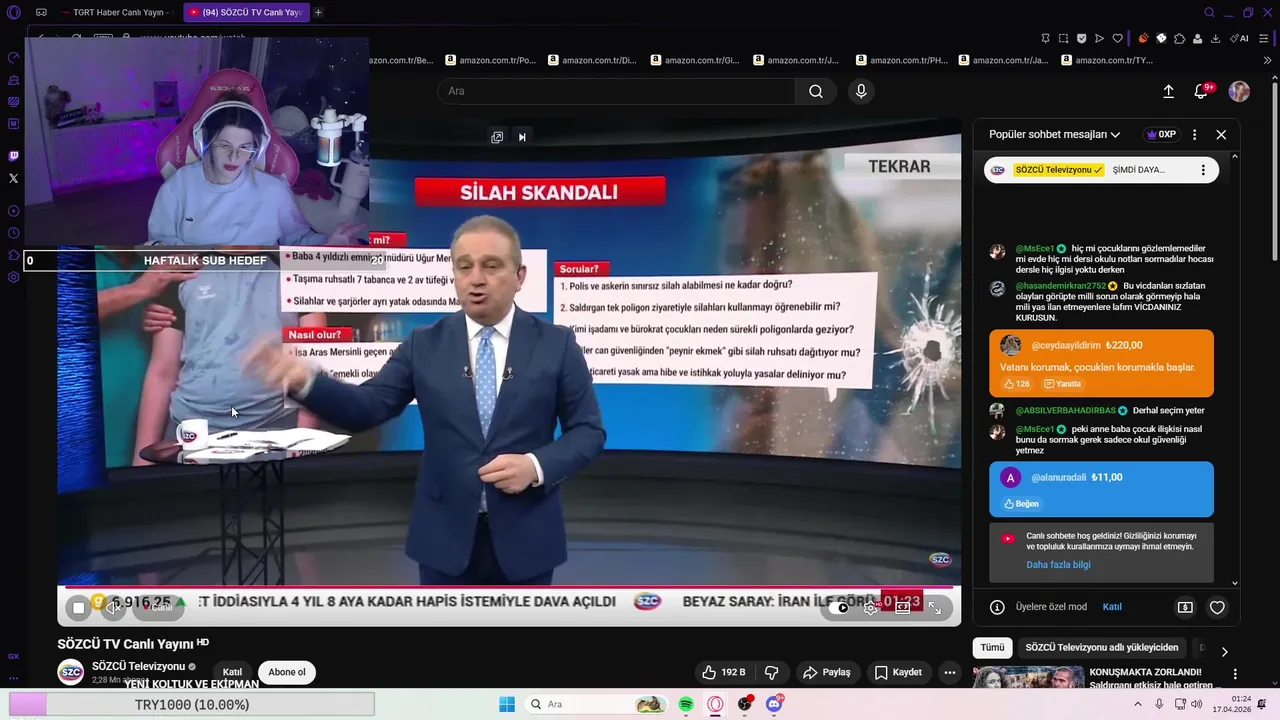The image size is (1280, 720).
Task: Open the Opera GX menu logo
Action: (x=13, y=13)
